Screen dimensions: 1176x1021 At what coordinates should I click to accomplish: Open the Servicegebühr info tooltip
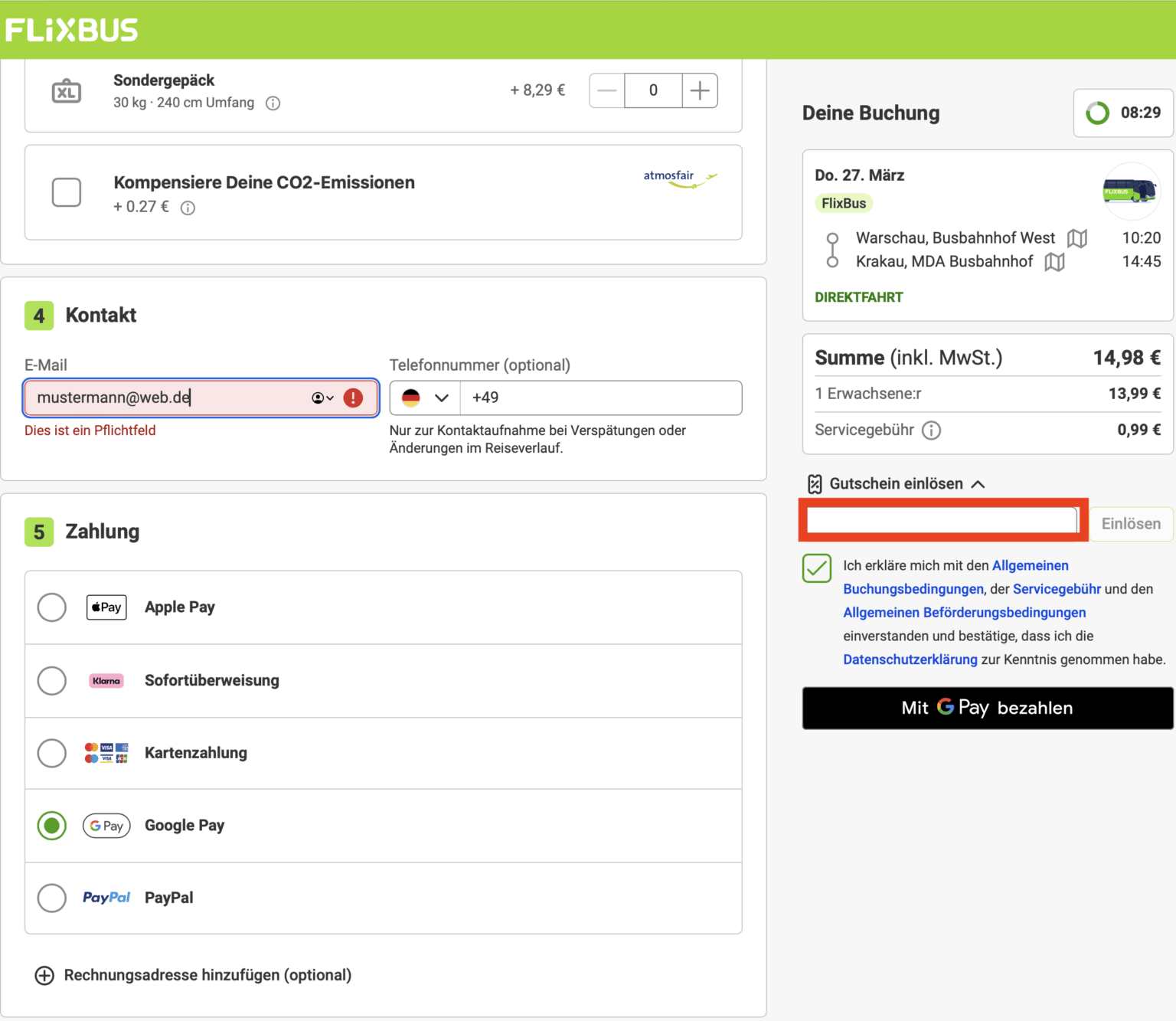click(x=931, y=430)
